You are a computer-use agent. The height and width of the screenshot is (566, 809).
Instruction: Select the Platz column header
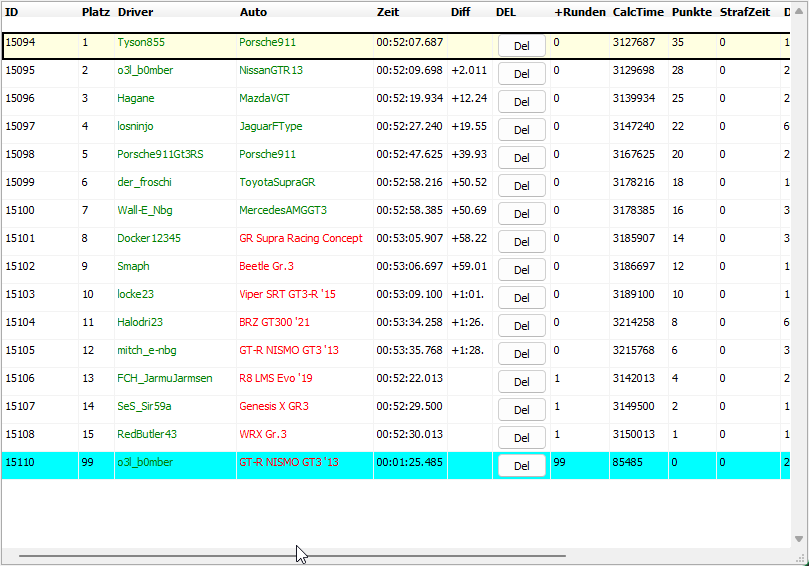click(95, 12)
